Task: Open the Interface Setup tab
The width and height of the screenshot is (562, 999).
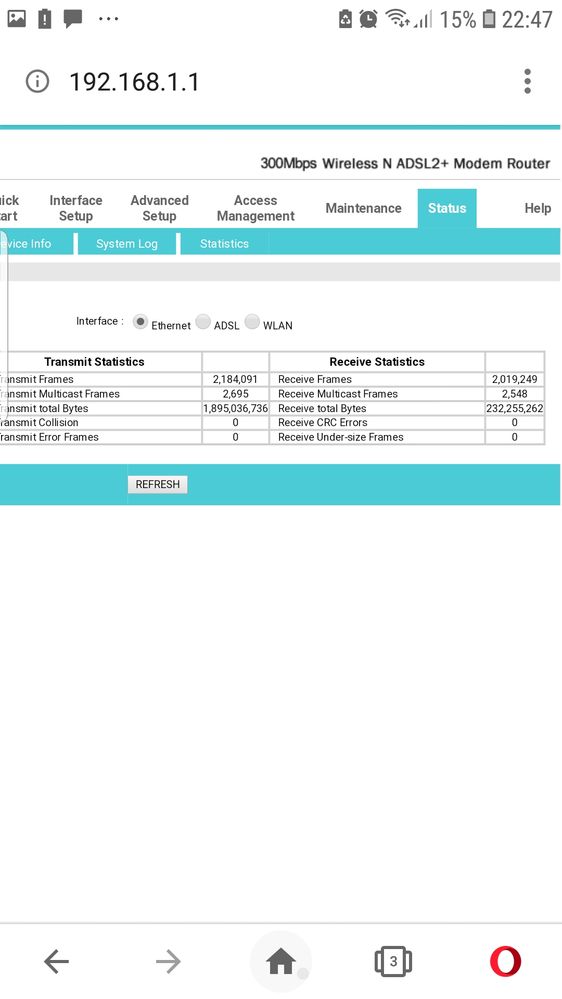Action: [x=76, y=208]
